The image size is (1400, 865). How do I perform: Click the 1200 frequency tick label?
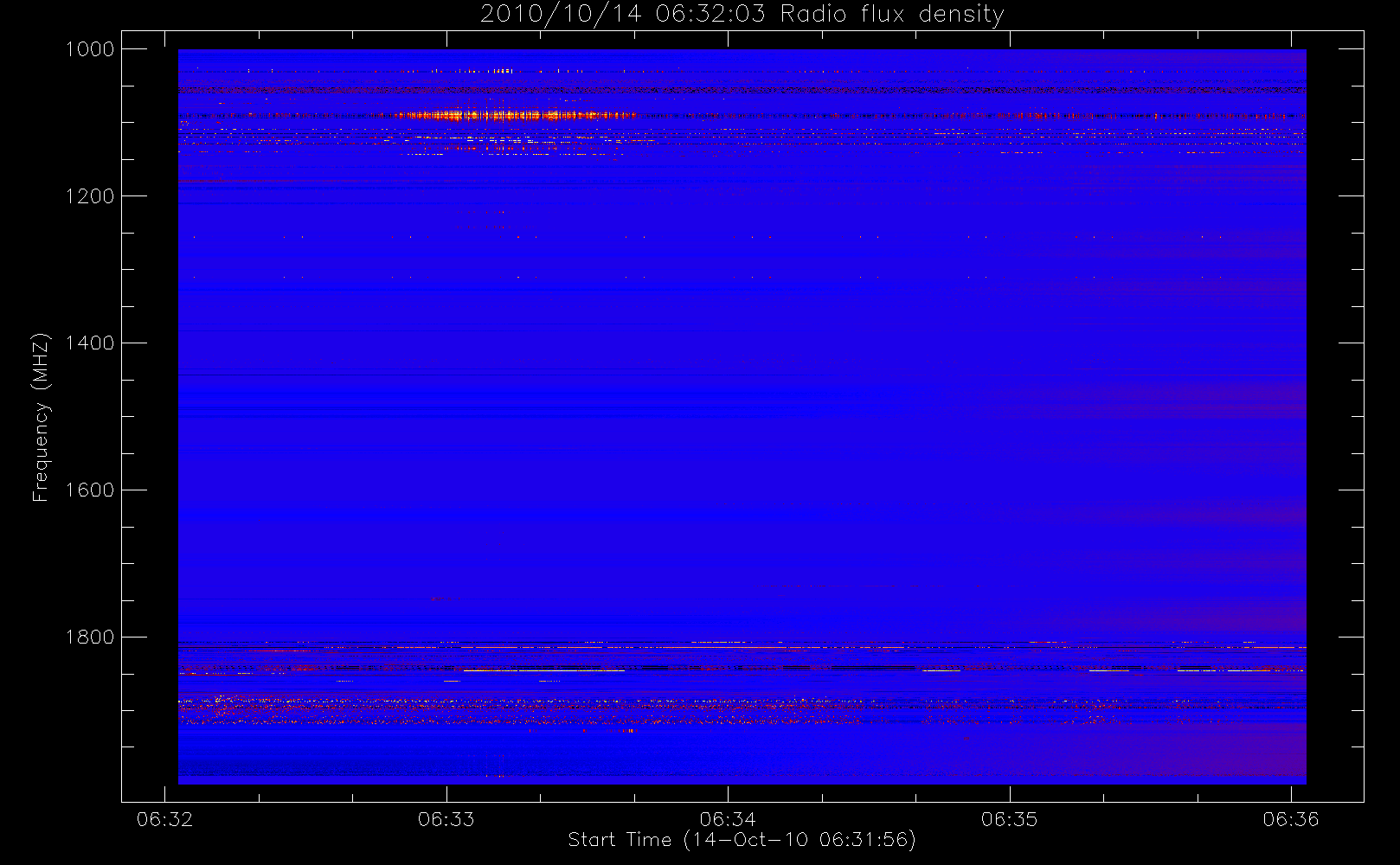coord(90,196)
